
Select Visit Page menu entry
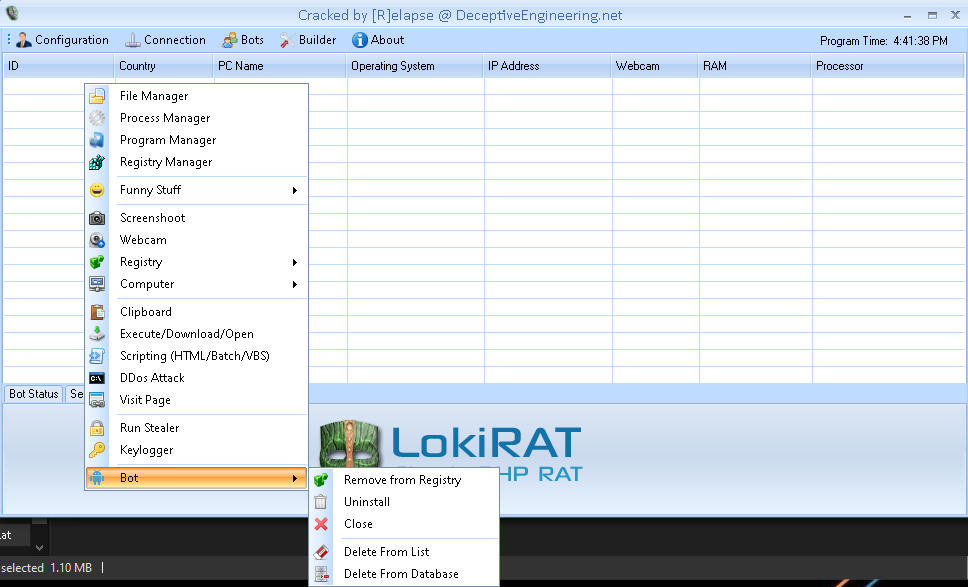(x=145, y=400)
